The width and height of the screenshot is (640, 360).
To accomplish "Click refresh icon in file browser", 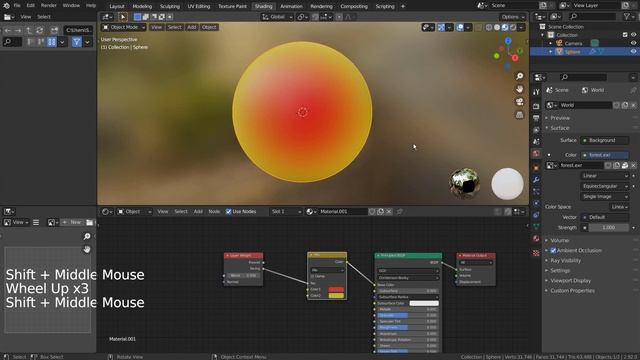I will [x=40, y=30].
